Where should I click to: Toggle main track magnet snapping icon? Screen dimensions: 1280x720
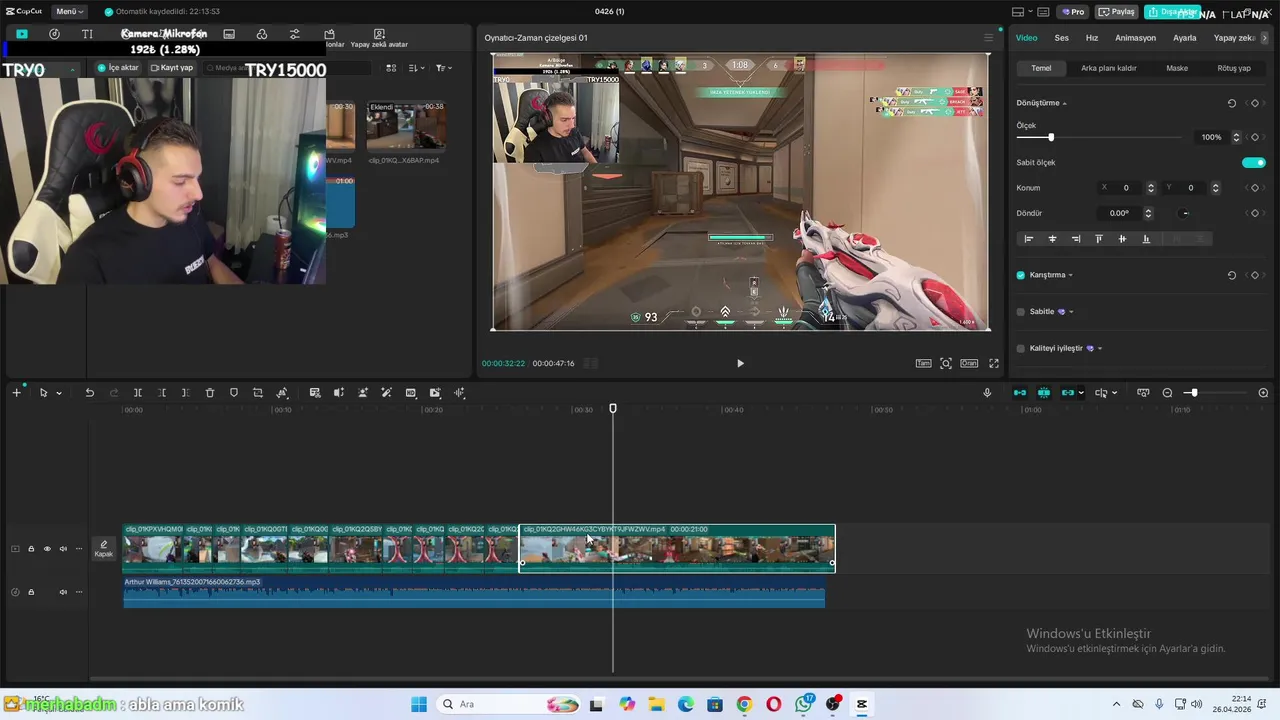[x=1020, y=393]
